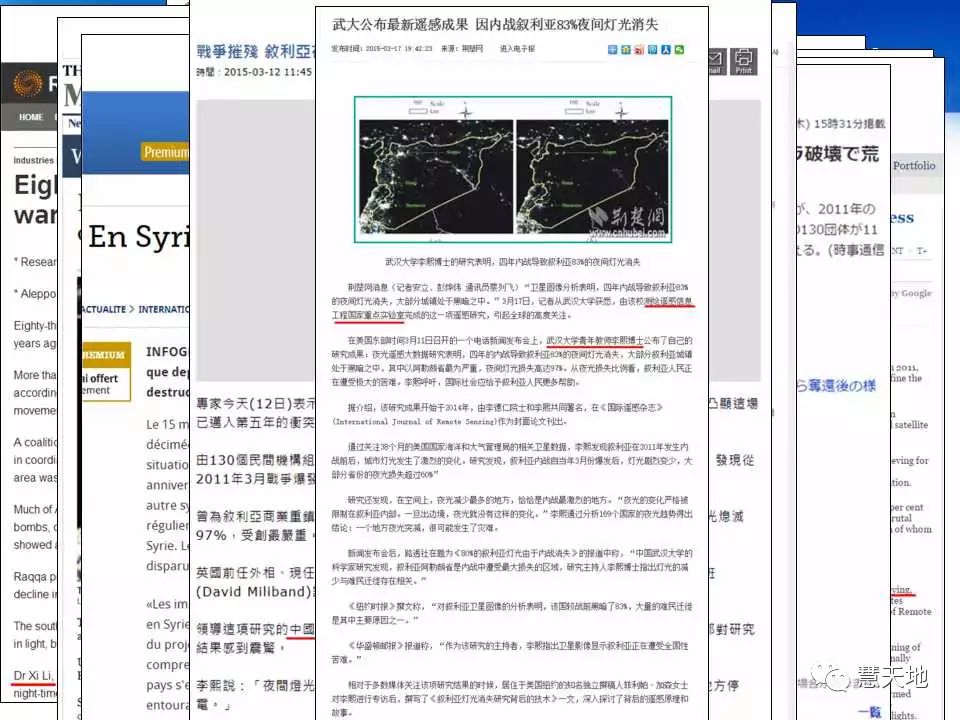Click the timestamp 2015-03-12 11:45
The width and height of the screenshot is (960, 720).
point(268,72)
